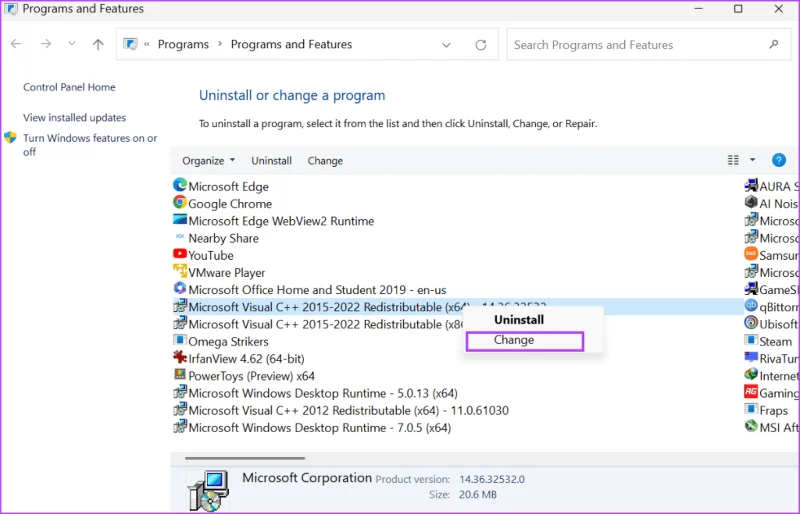This screenshot has width=800, height=514.
Task: Click the horizontal scrollbar thumb
Action: (245, 458)
